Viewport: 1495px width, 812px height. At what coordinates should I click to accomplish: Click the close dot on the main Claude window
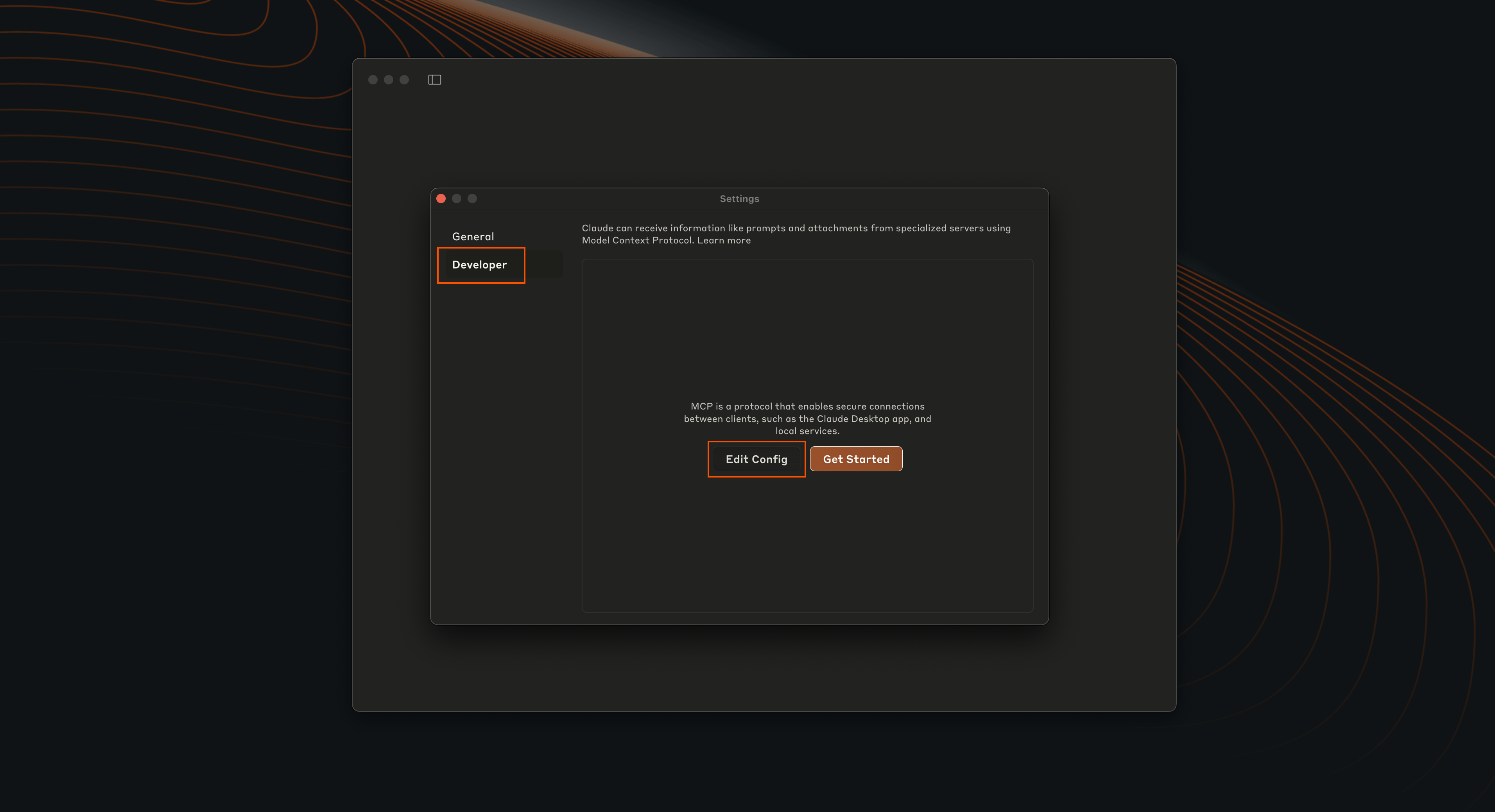click(373, 79)
